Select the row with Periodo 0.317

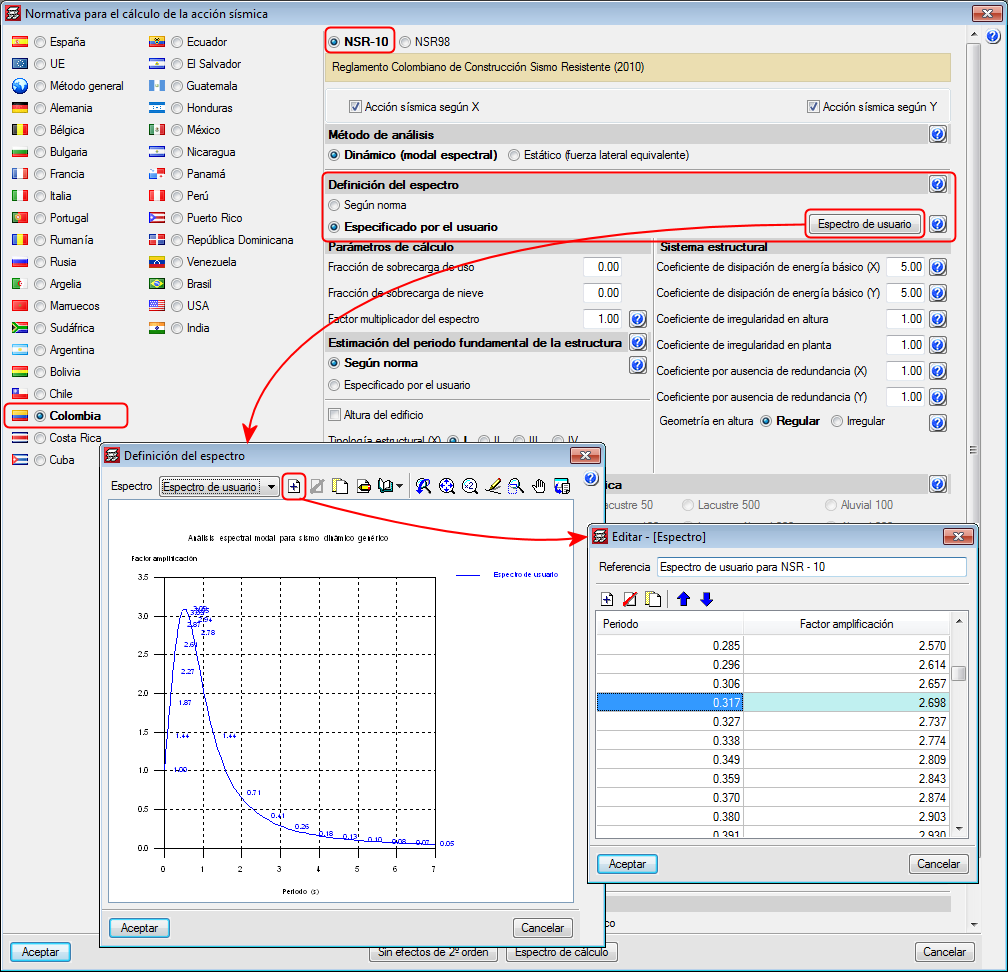pos(773,703)
